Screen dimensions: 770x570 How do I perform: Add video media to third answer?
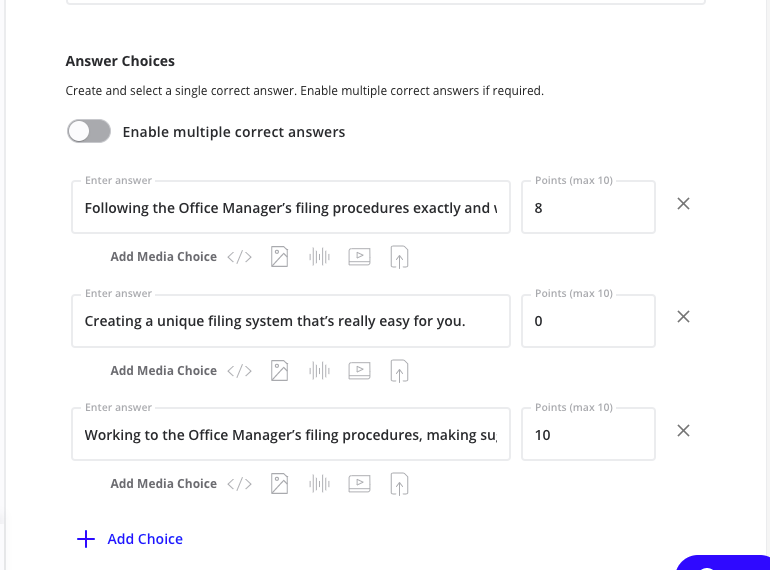coord(359,484)
